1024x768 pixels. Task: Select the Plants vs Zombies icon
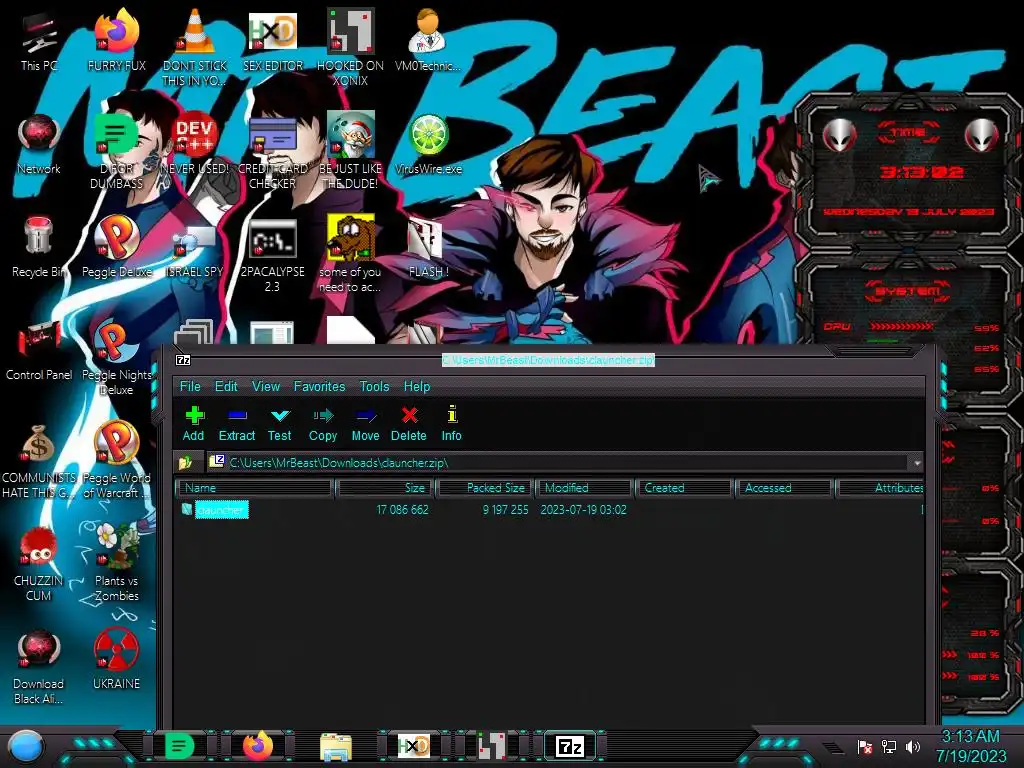pyautogui.click(x=117, y=564)
